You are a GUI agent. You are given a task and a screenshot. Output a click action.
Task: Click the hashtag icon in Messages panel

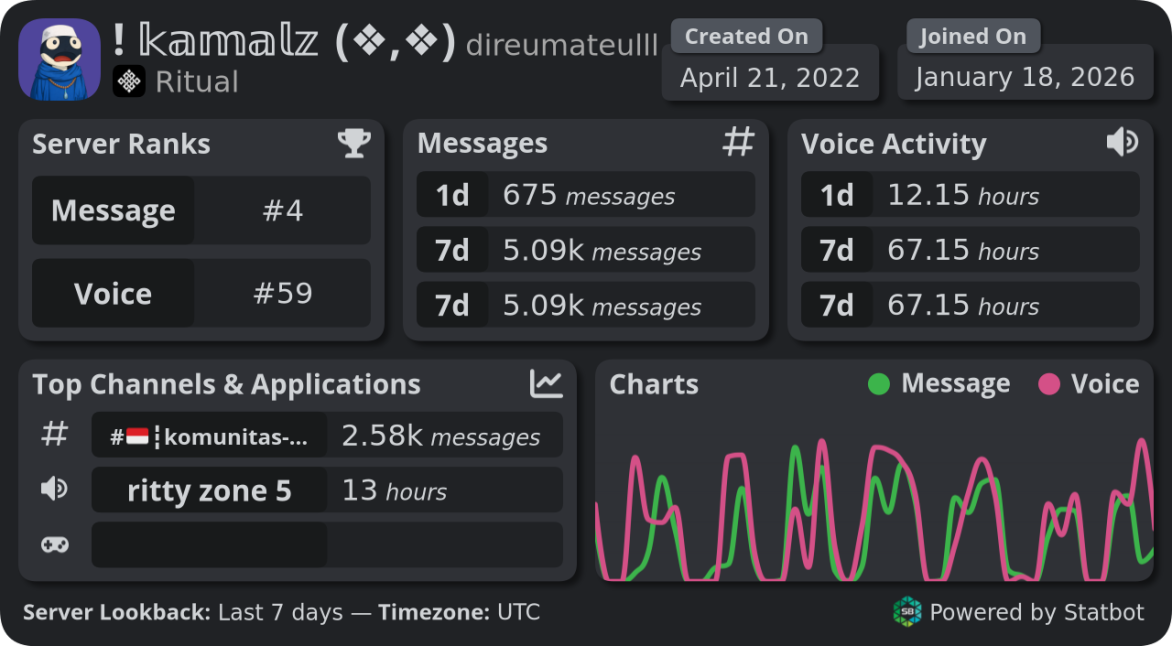coord(738,143)
